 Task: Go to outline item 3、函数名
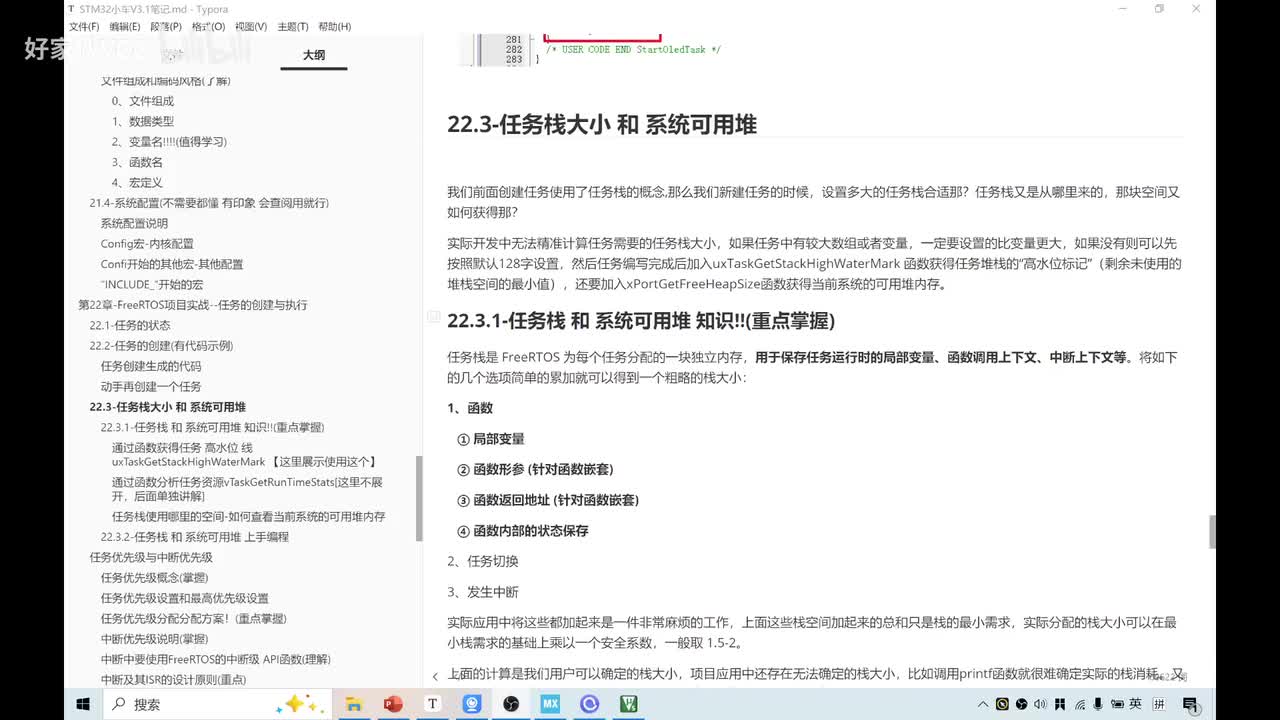[x=138, y=162]
